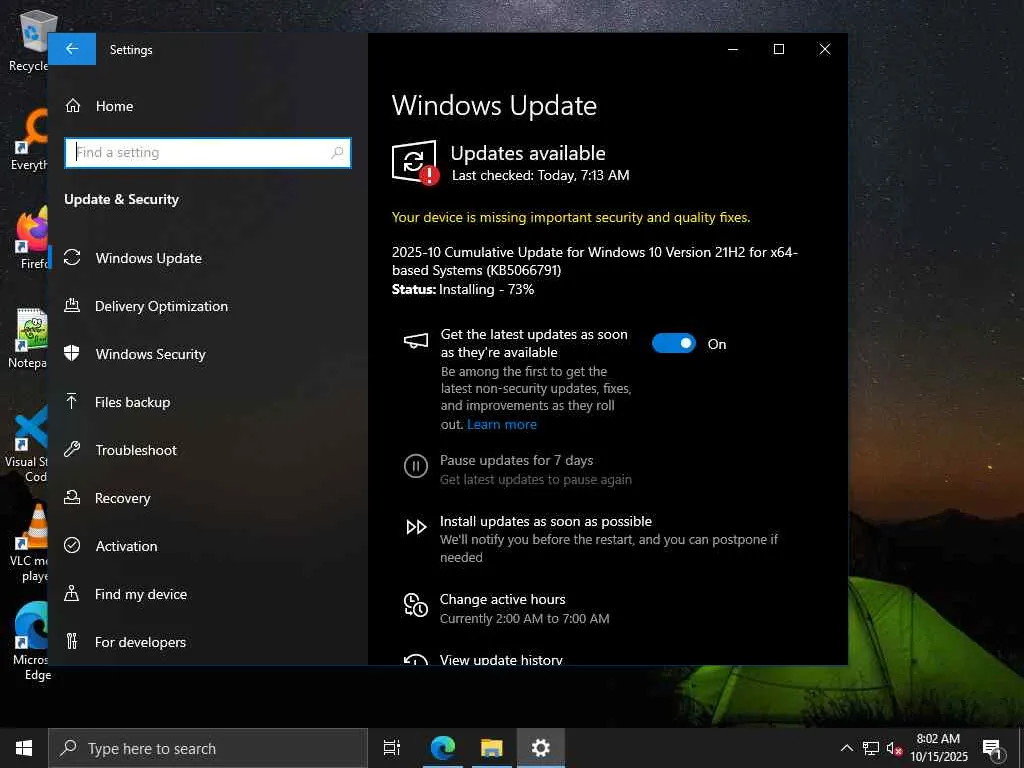Click the Activation checkmark circle icon
This screenshot has width=1024, height=768.
click(72, 545)
